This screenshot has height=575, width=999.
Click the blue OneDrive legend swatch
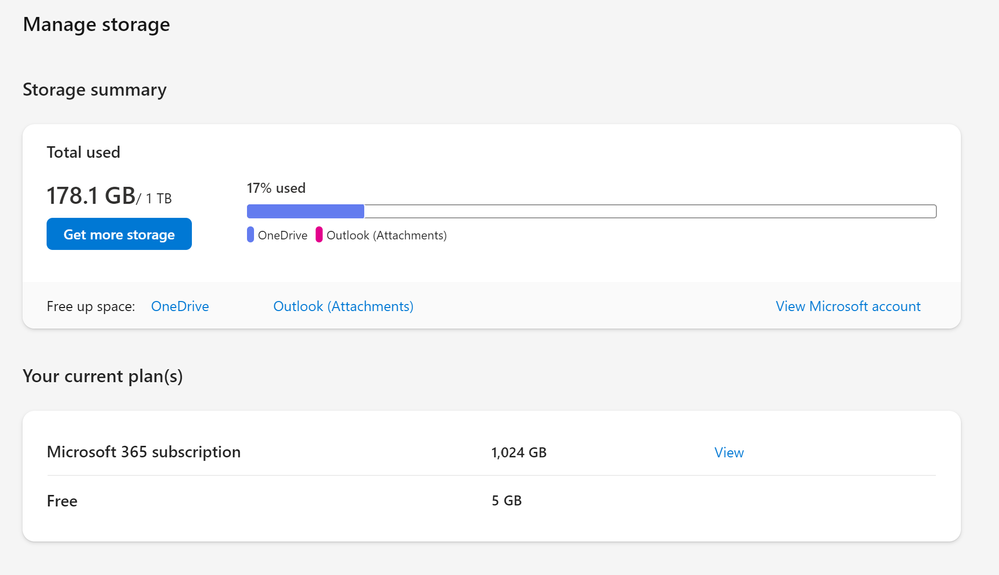click(x=250, y=235)
